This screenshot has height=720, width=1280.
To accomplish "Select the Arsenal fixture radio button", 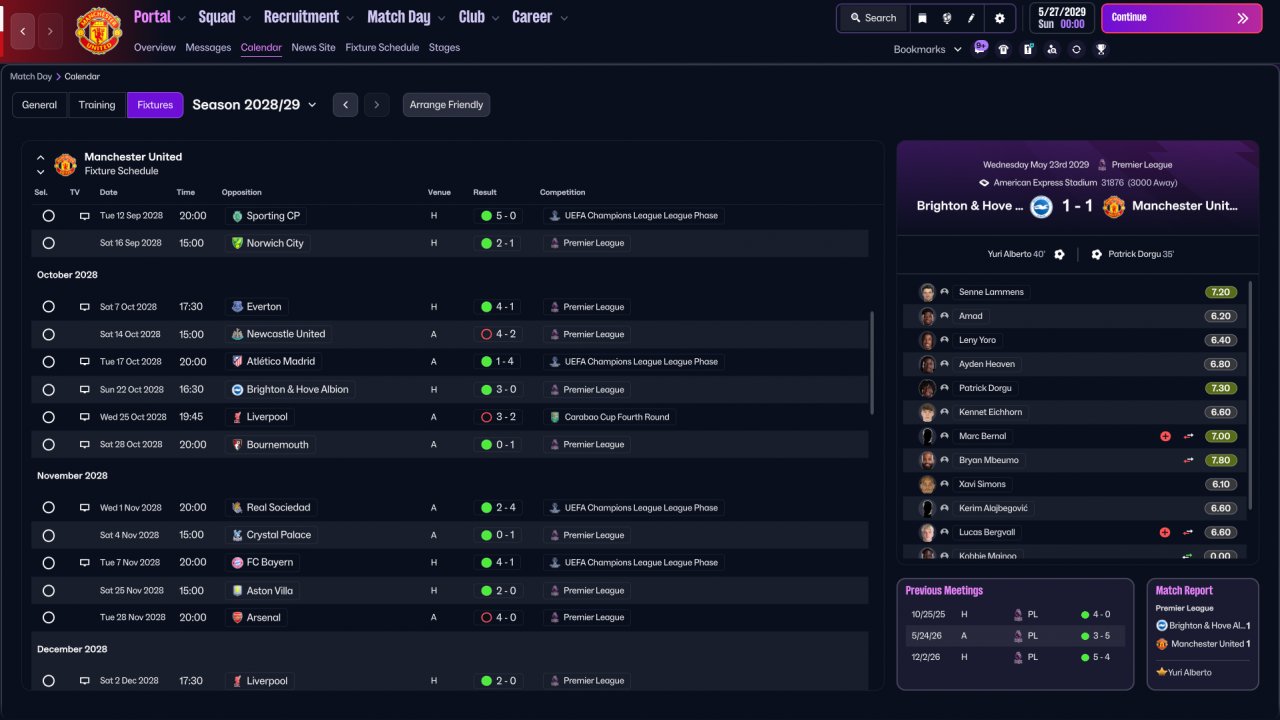I will tap(48, 618).
